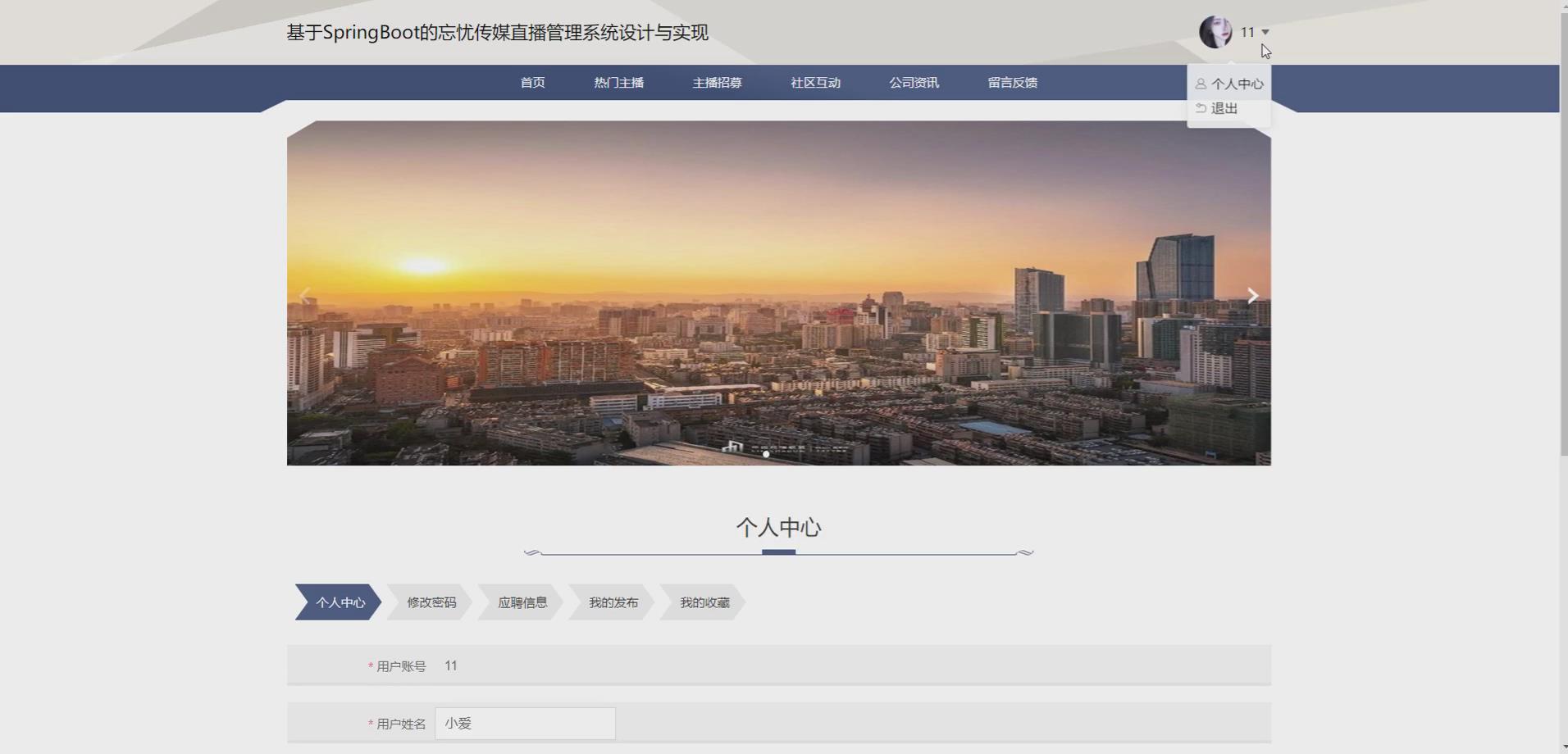Show next banner slide with right arrow
This screenshot has width=1568, height=754.
(1252, 296)
